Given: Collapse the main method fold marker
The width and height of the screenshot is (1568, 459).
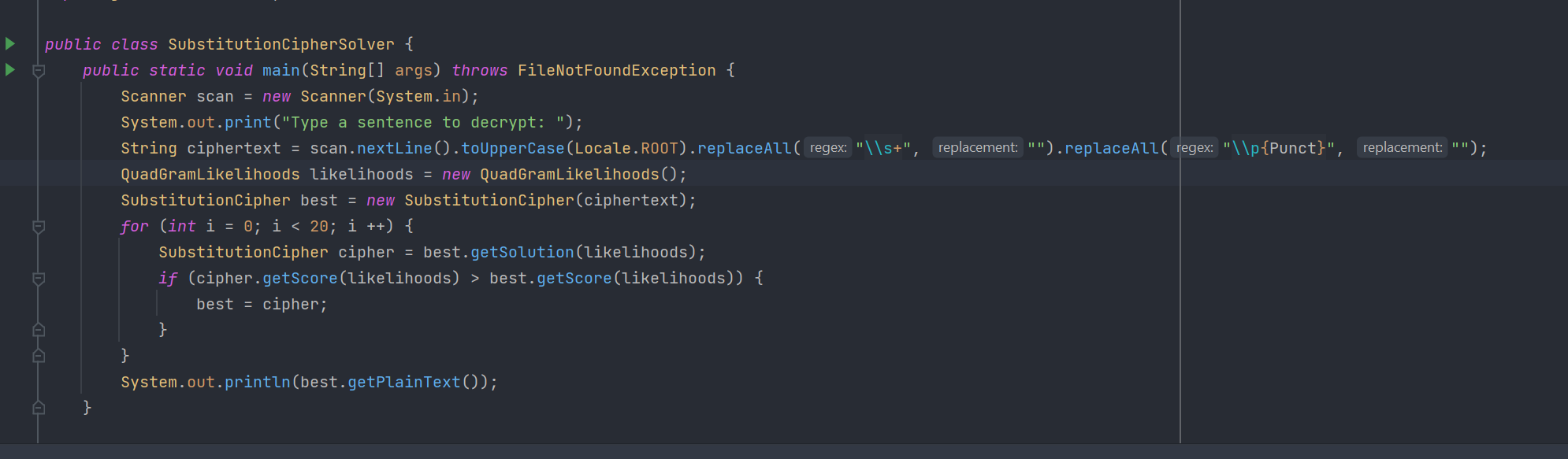Looking at the screenshot, I should 39,71.
